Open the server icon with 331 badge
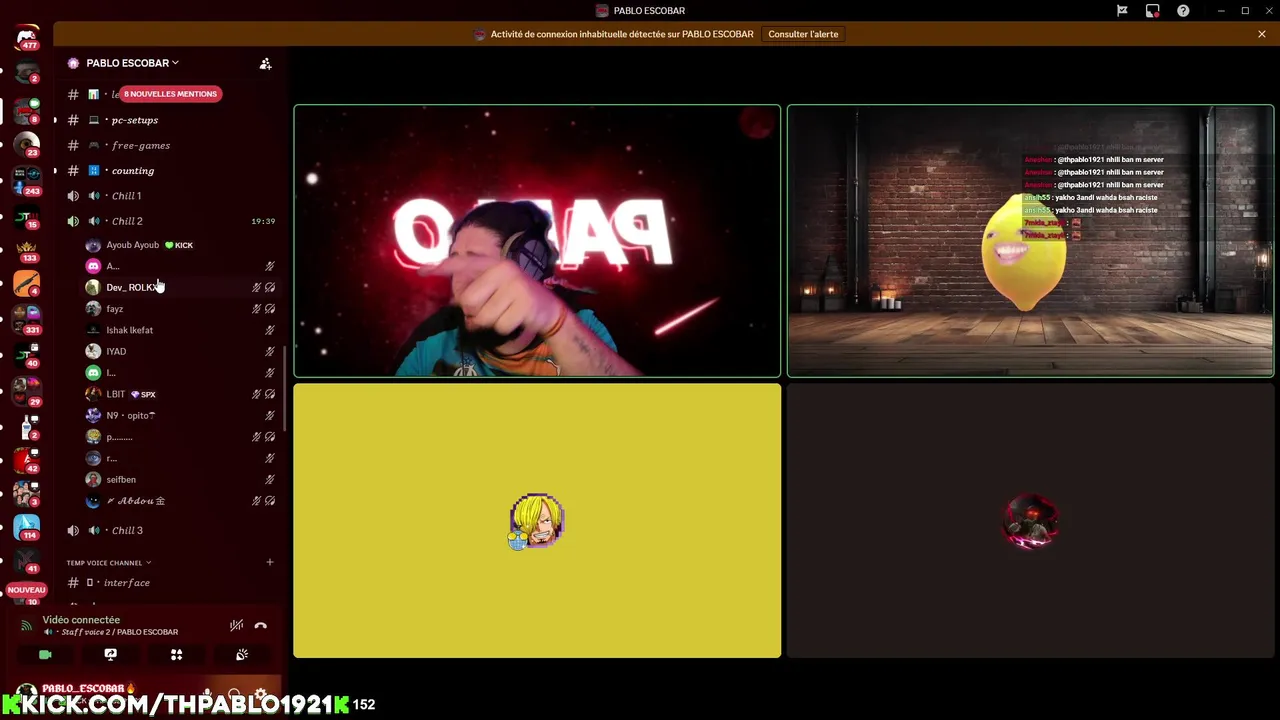The width and height of the screenshot is (1280, 720). (27, 320)
